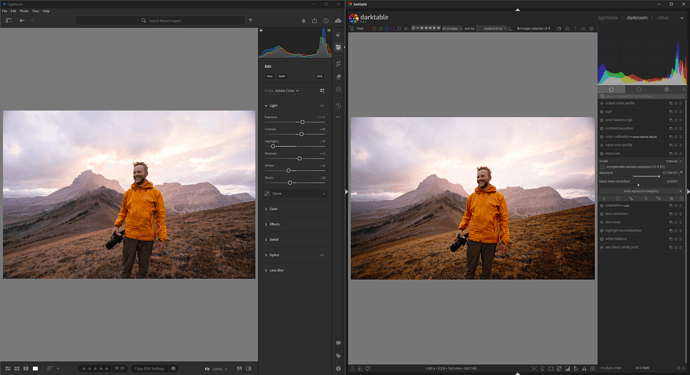
Task: Enable compensate camera exposure checkbox
Action: [x=602, y=167]
